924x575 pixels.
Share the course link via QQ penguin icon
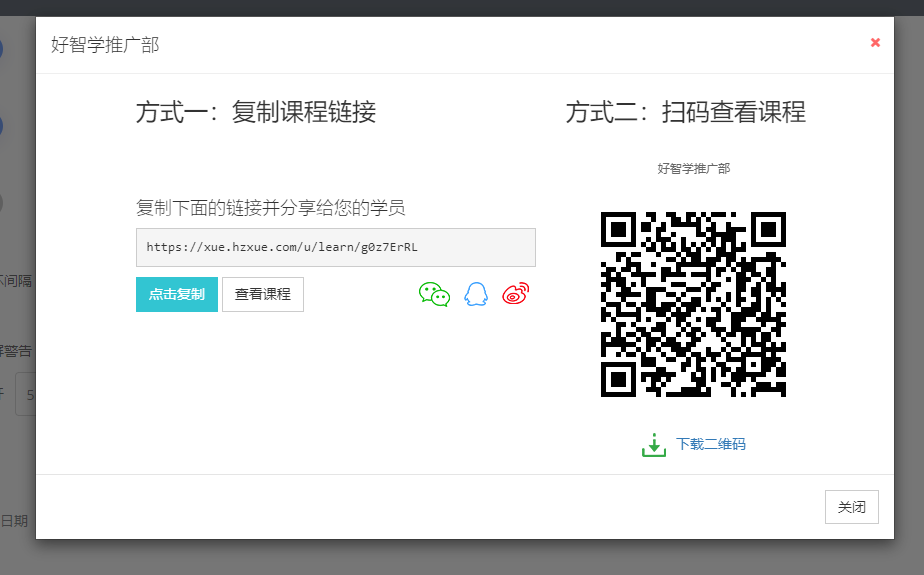coord(476,294)
